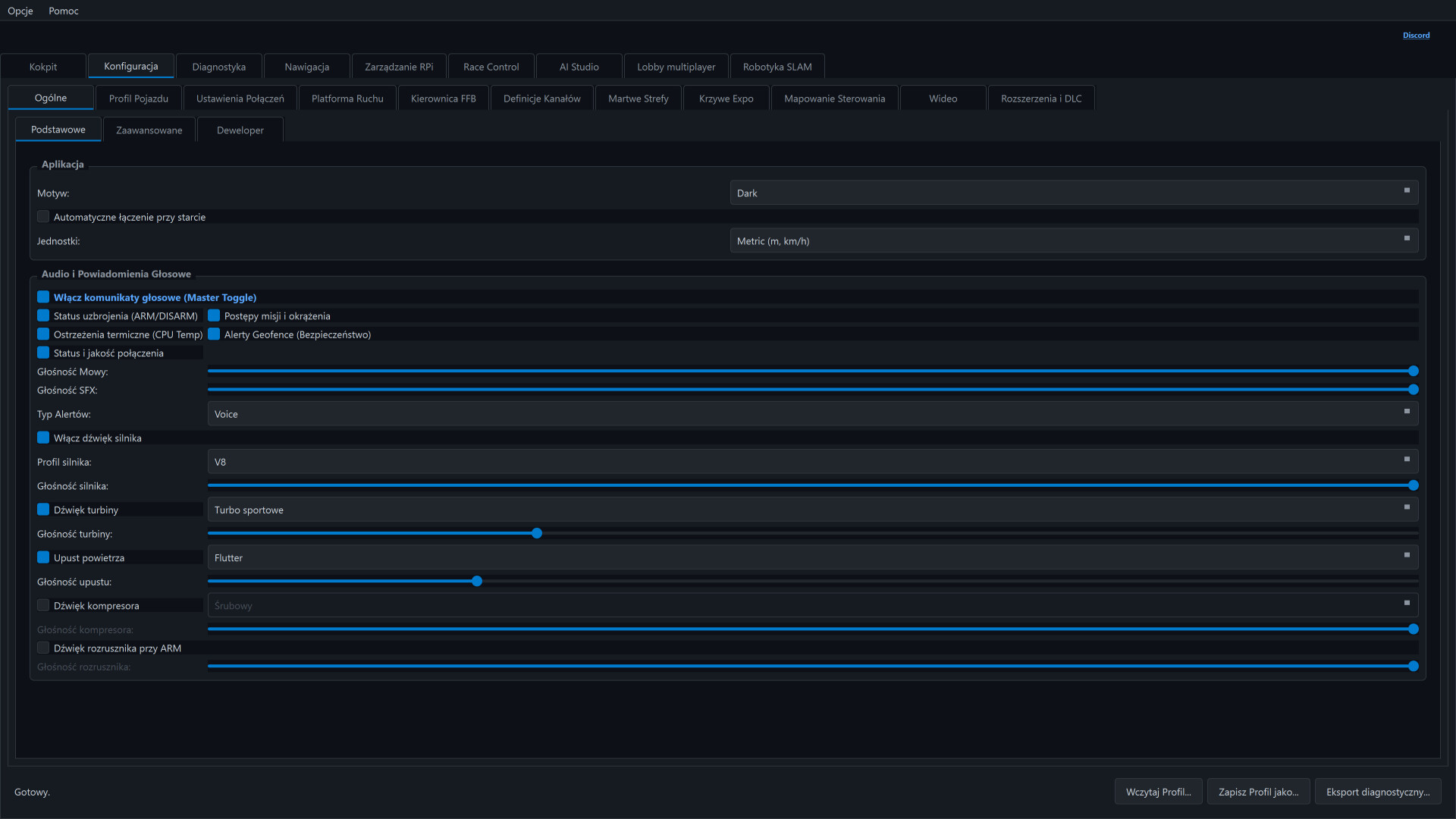Open the Motyw theme dropdown
The height and width of the screenshot is (819, 1456).
[1074, 193]
